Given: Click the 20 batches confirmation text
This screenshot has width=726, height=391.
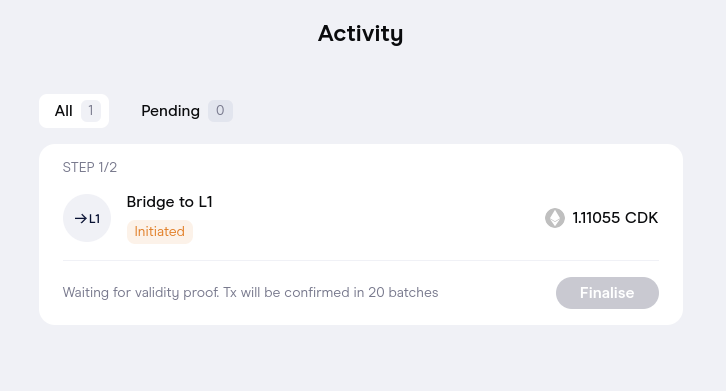Looking at the screenshot, I should 403,293.
